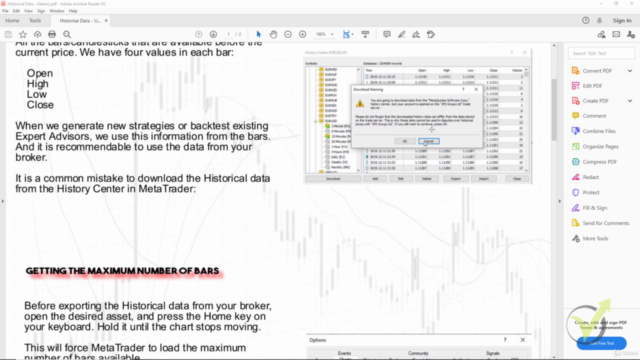This screenshot has height=360, width=640.
Task: Expand the left navigation pane arrow
Action: [2, 201]
